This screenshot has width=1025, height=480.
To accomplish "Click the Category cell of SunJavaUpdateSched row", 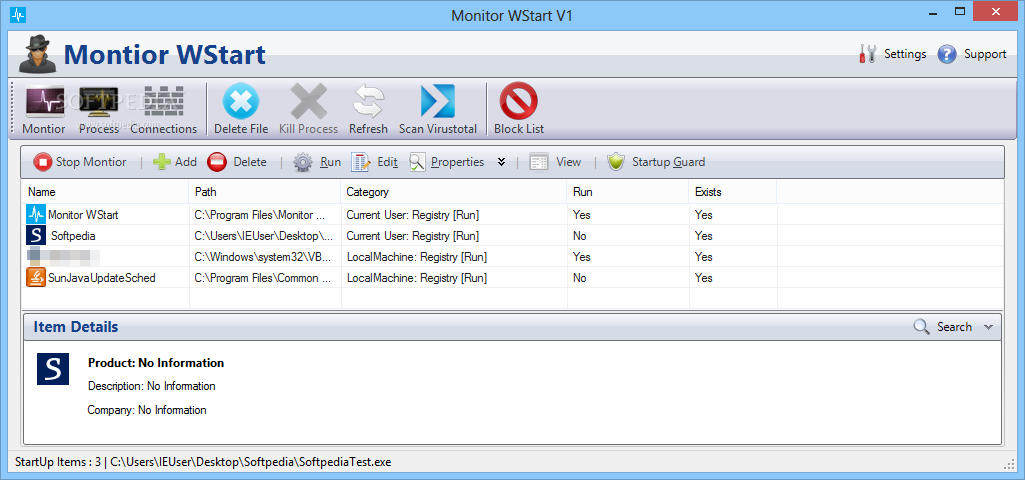I will 416,278.
